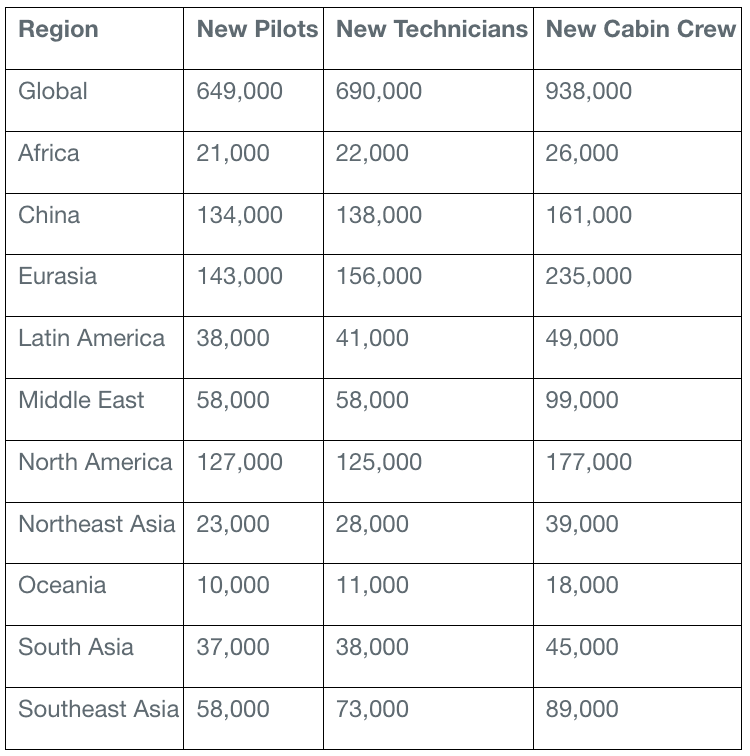Click the Southeast Asia cell
750x756 pixels.
(98, 709)
